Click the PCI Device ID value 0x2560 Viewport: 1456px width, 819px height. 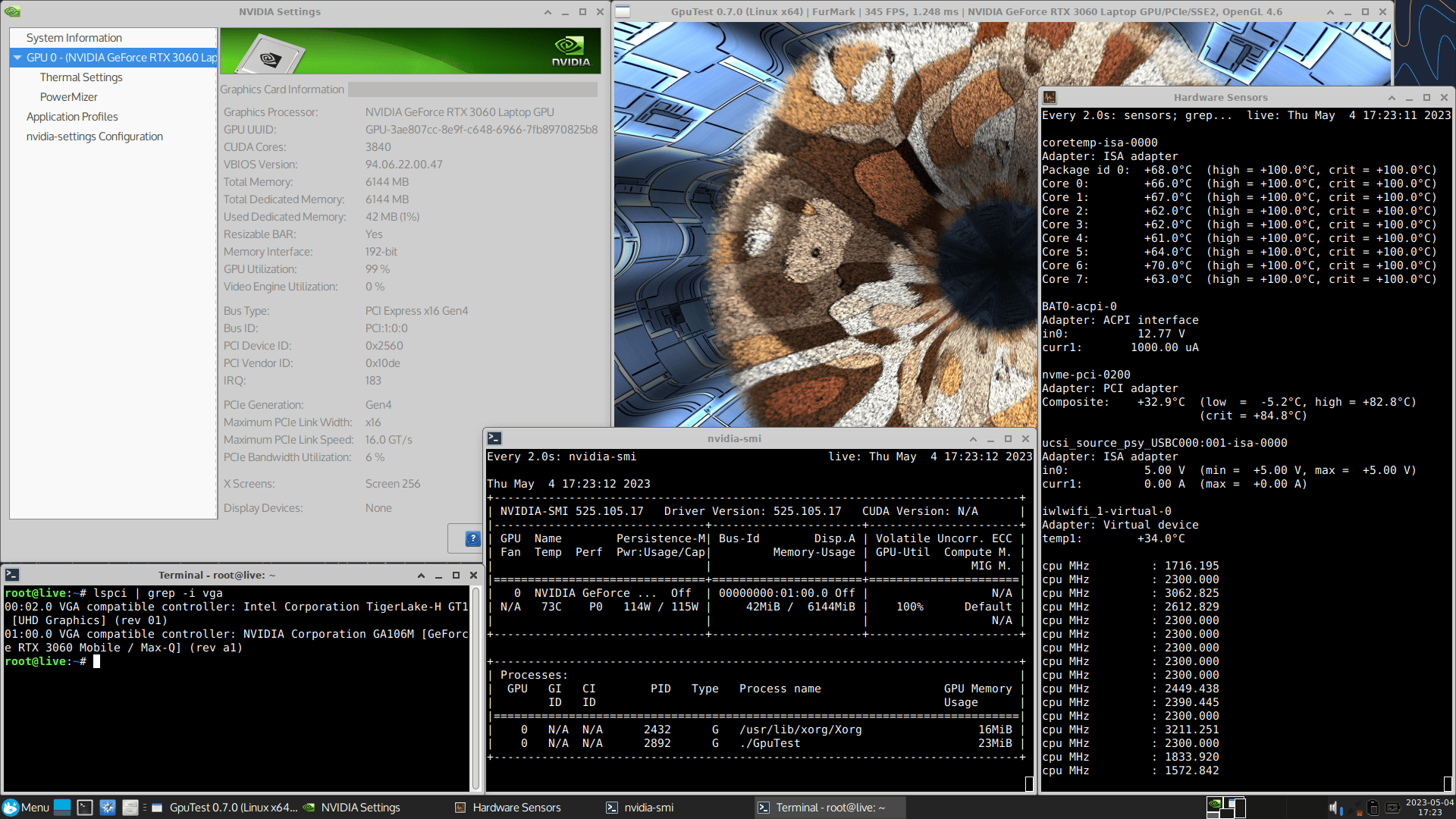click(x=384, y=346)
